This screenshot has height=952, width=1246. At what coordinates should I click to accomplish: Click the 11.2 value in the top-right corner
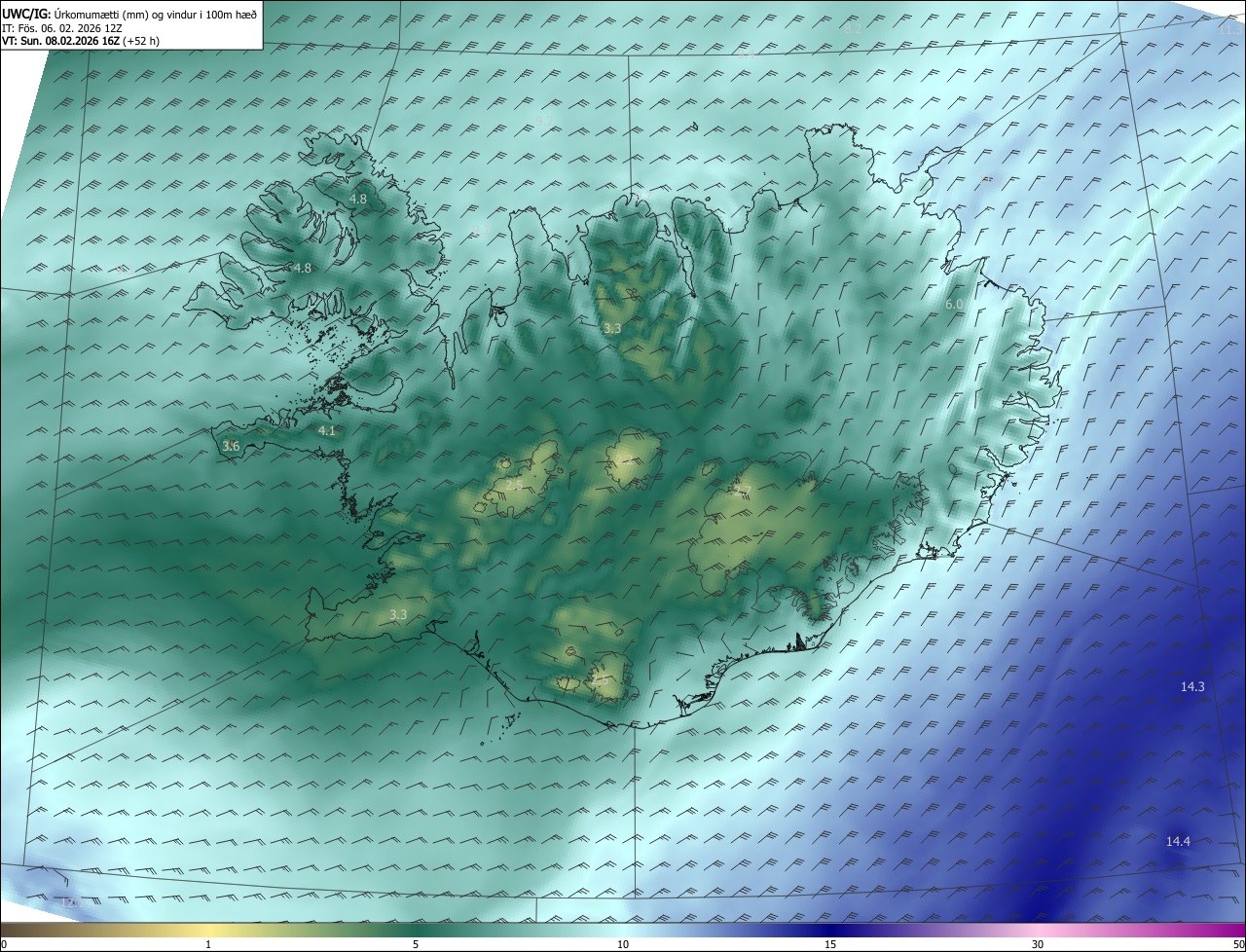tap(1231, 29)
